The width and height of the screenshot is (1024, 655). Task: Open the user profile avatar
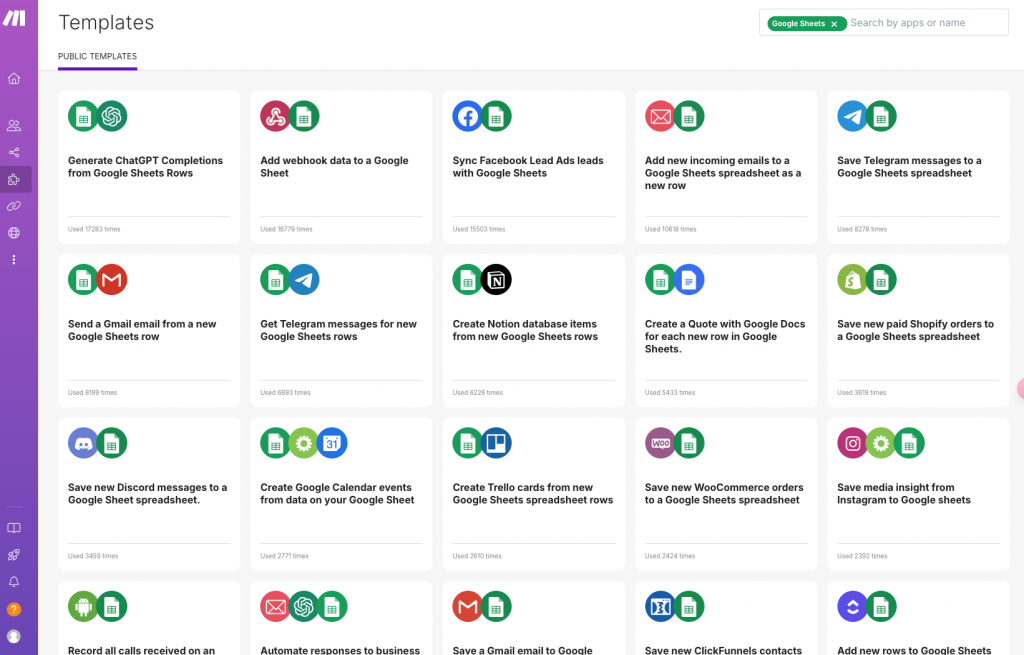14,636
